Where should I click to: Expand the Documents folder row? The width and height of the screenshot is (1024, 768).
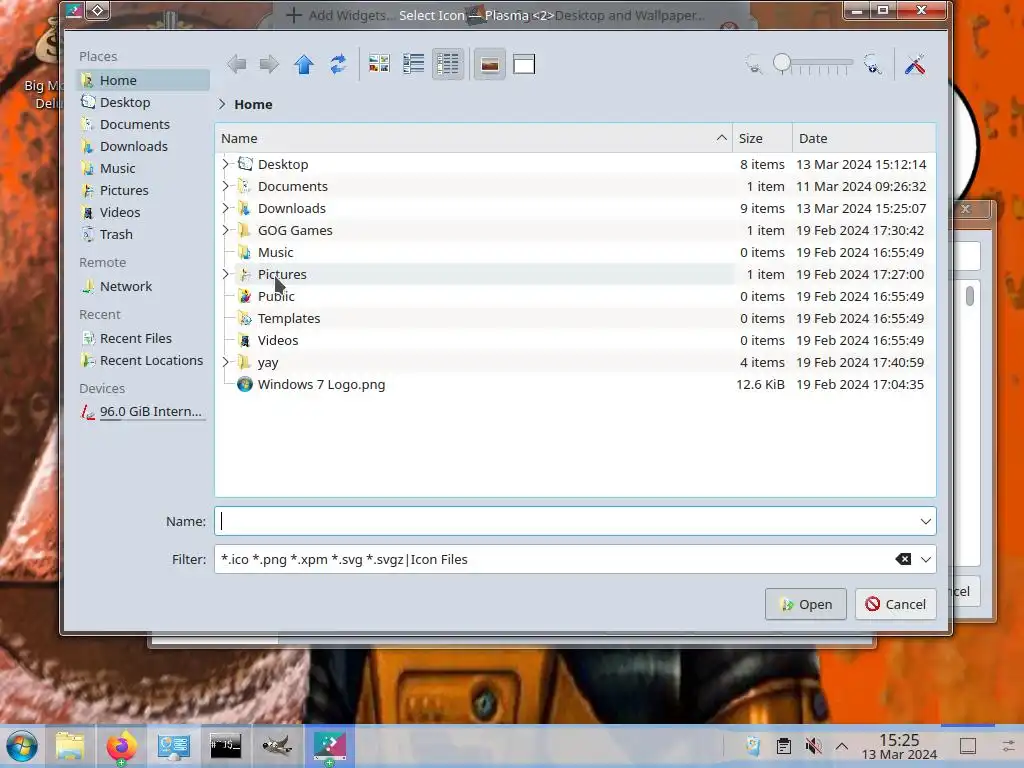(225, 186)
